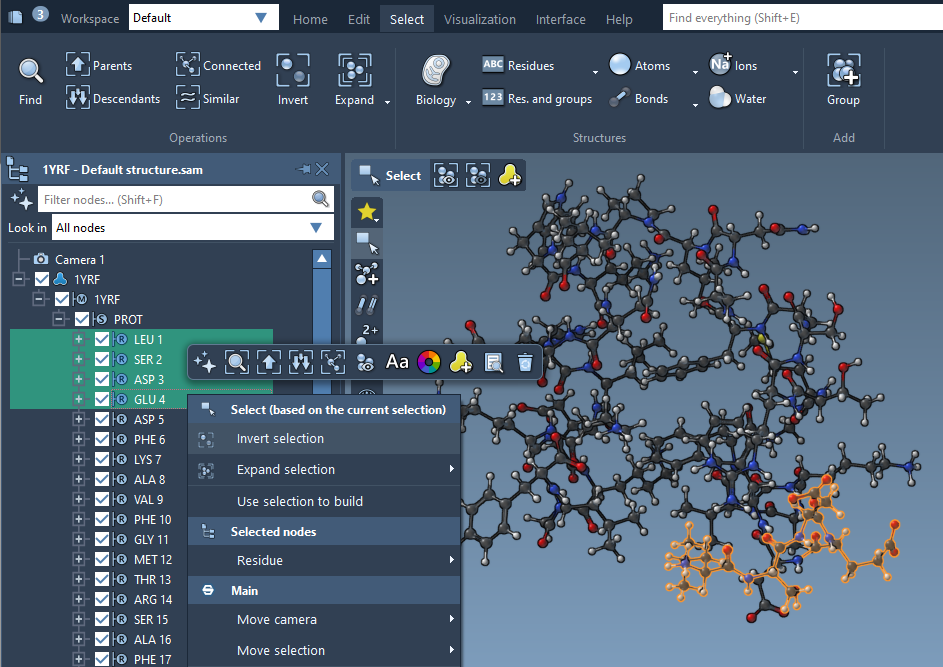Screen dimensions: 943x667
Task: Switch to the Visualization ribbon tab
Action: [x=479, y=19]
